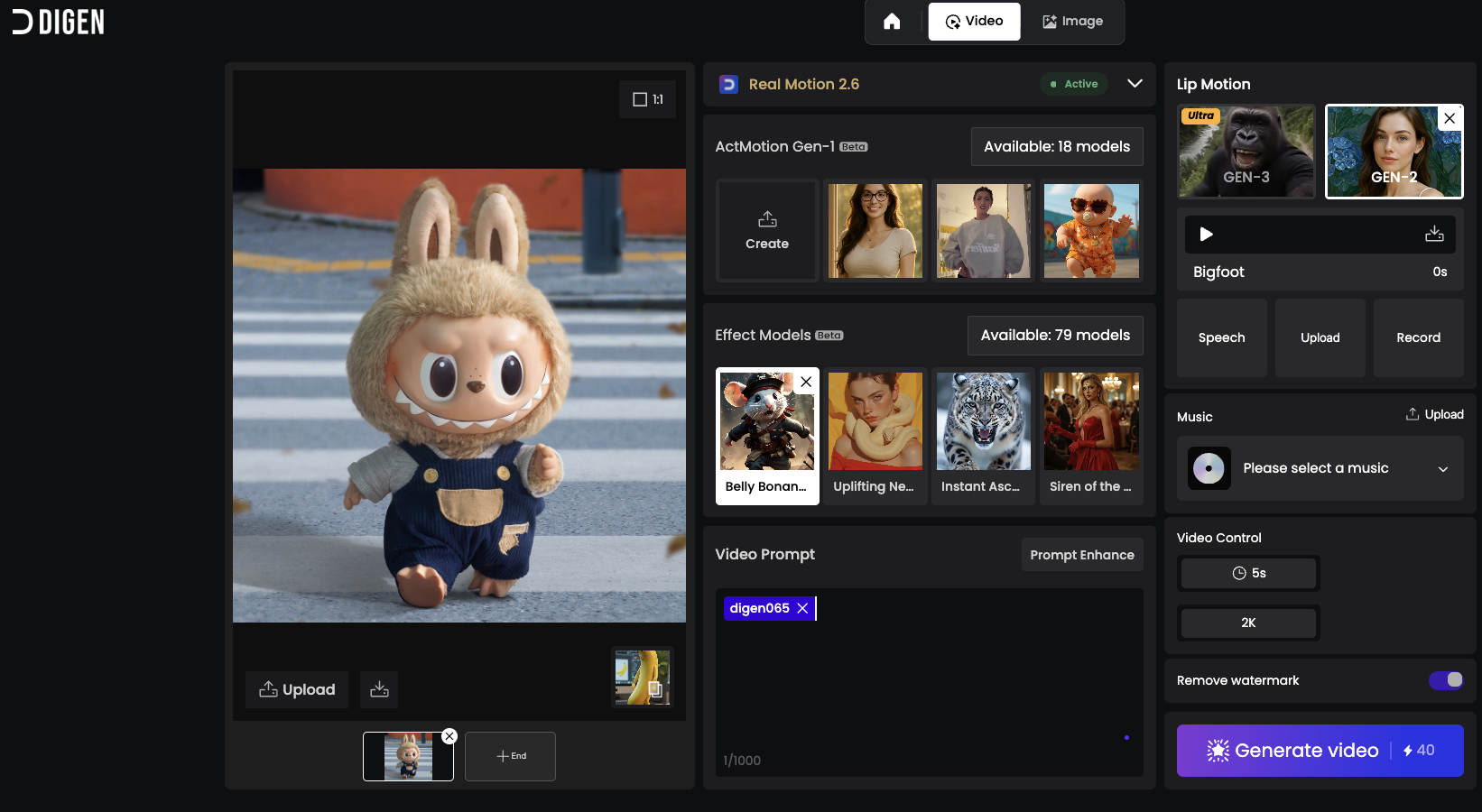Remove the digen065 prompt tag
Image resolution: width=1482 pixels, height=812 pixels.
point(802,608)
